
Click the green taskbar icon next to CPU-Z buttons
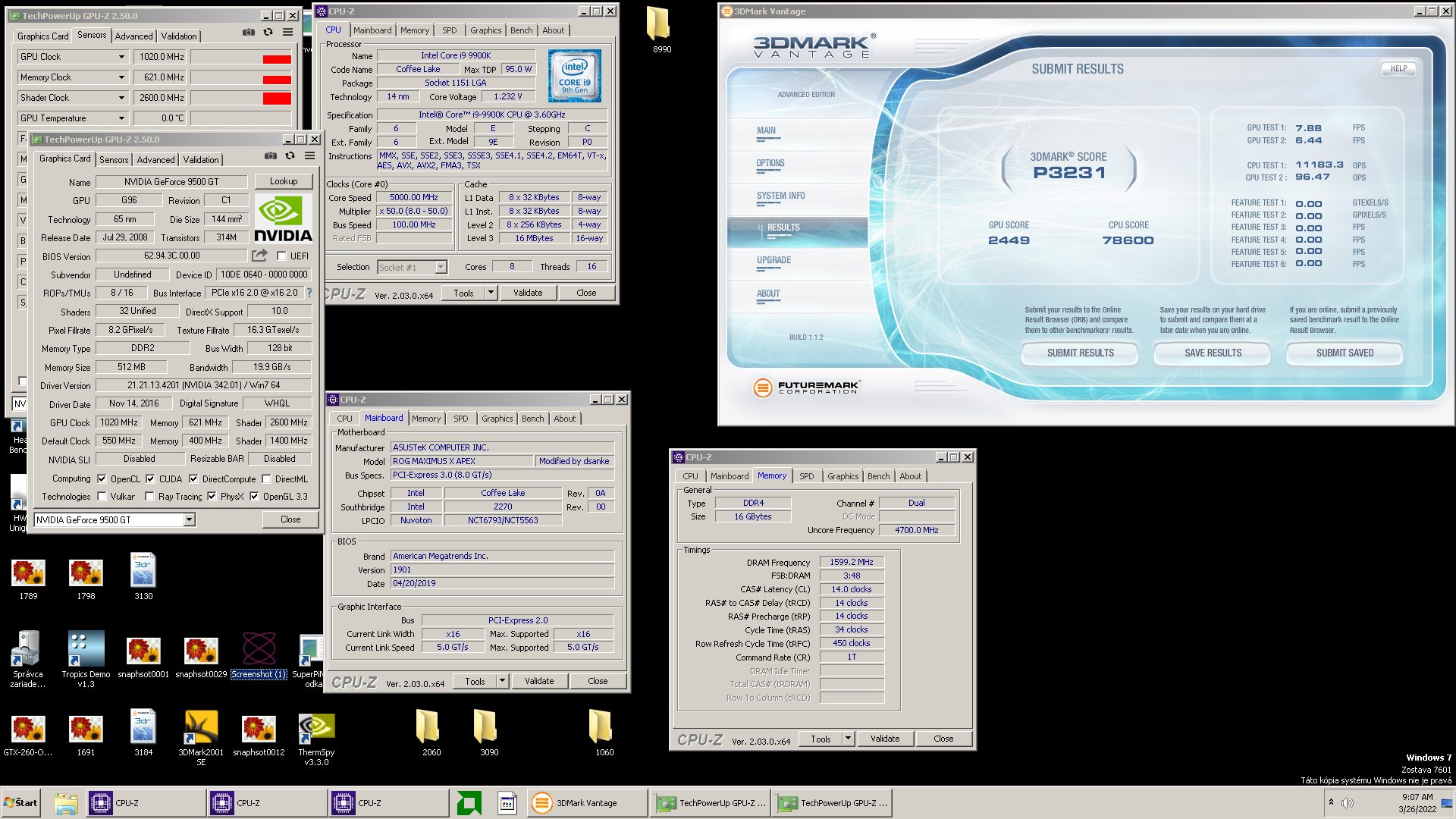(x=469, y=803)
